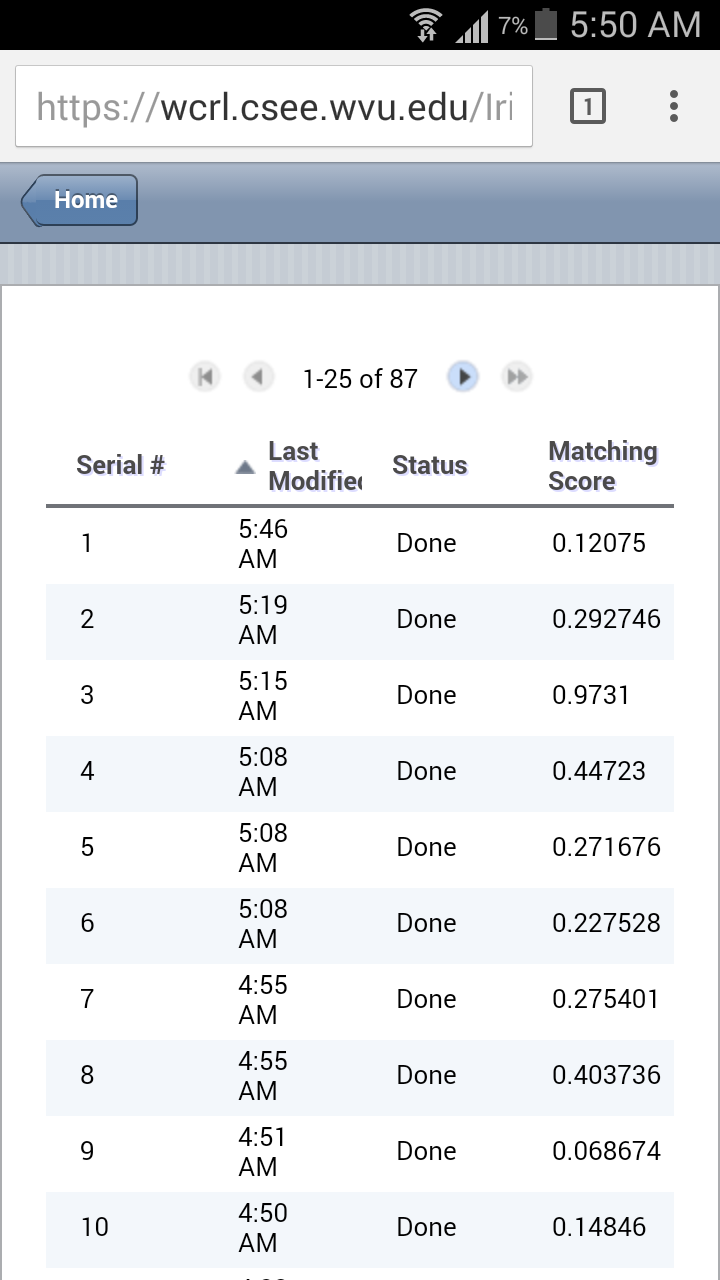Open the browser three-dot menu

pos(674,106)
